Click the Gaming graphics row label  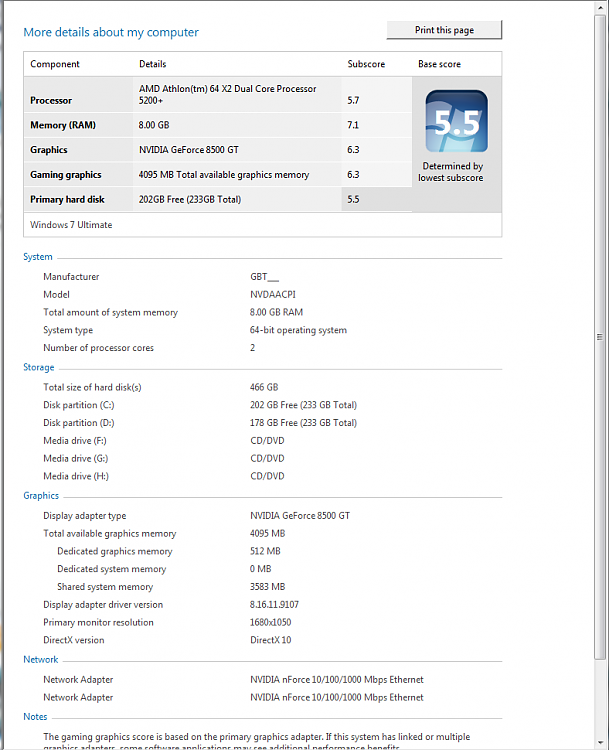coord(66,175)
